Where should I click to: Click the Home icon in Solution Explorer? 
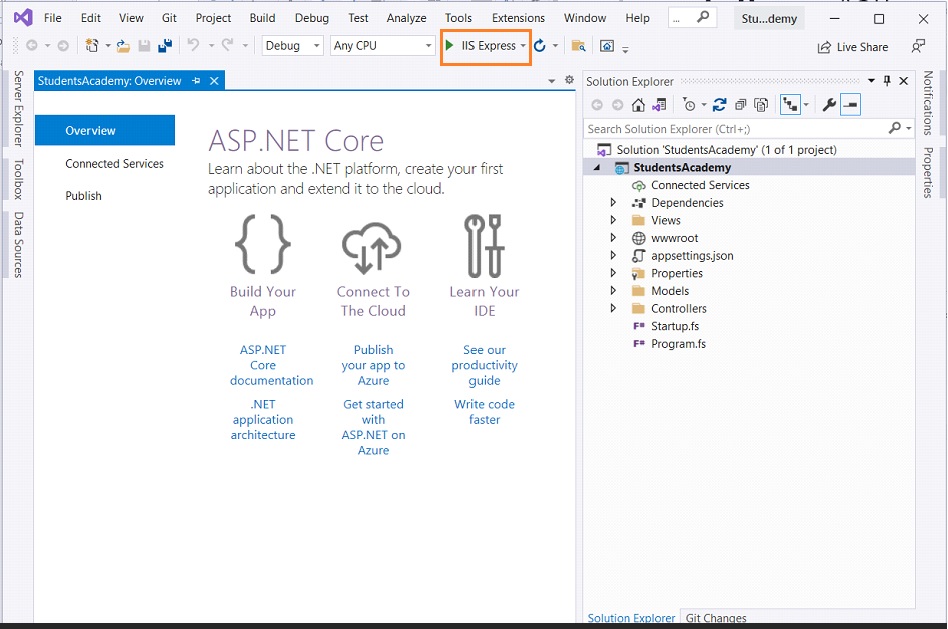pyautogui.click(x=638, y=105)
